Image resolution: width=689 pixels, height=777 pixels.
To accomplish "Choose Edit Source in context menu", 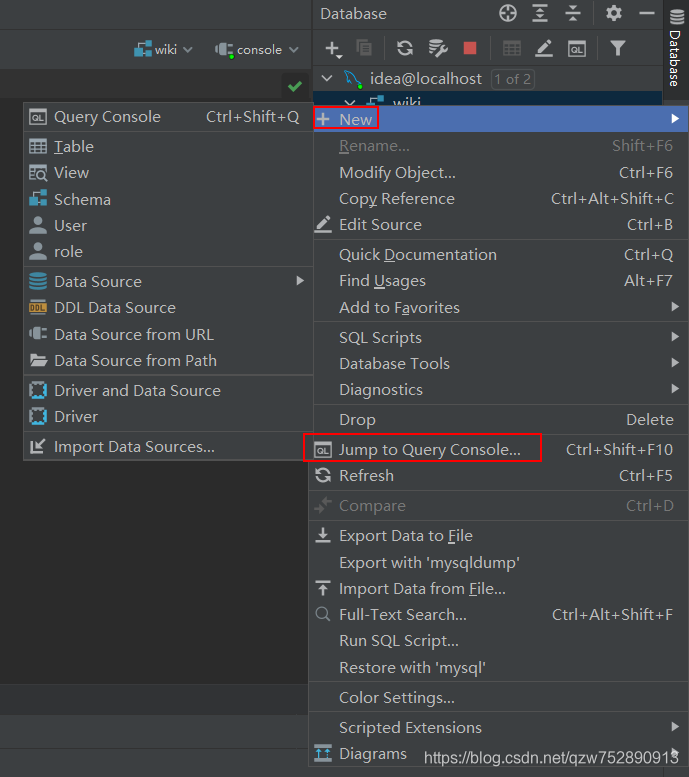I will click(501, 224).
